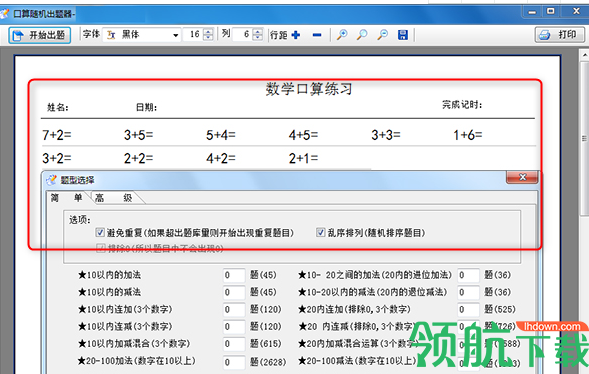Click the 列 column count field showing 6
The height and width of the screenshot is (374, 589).
[x=243, y=35]
